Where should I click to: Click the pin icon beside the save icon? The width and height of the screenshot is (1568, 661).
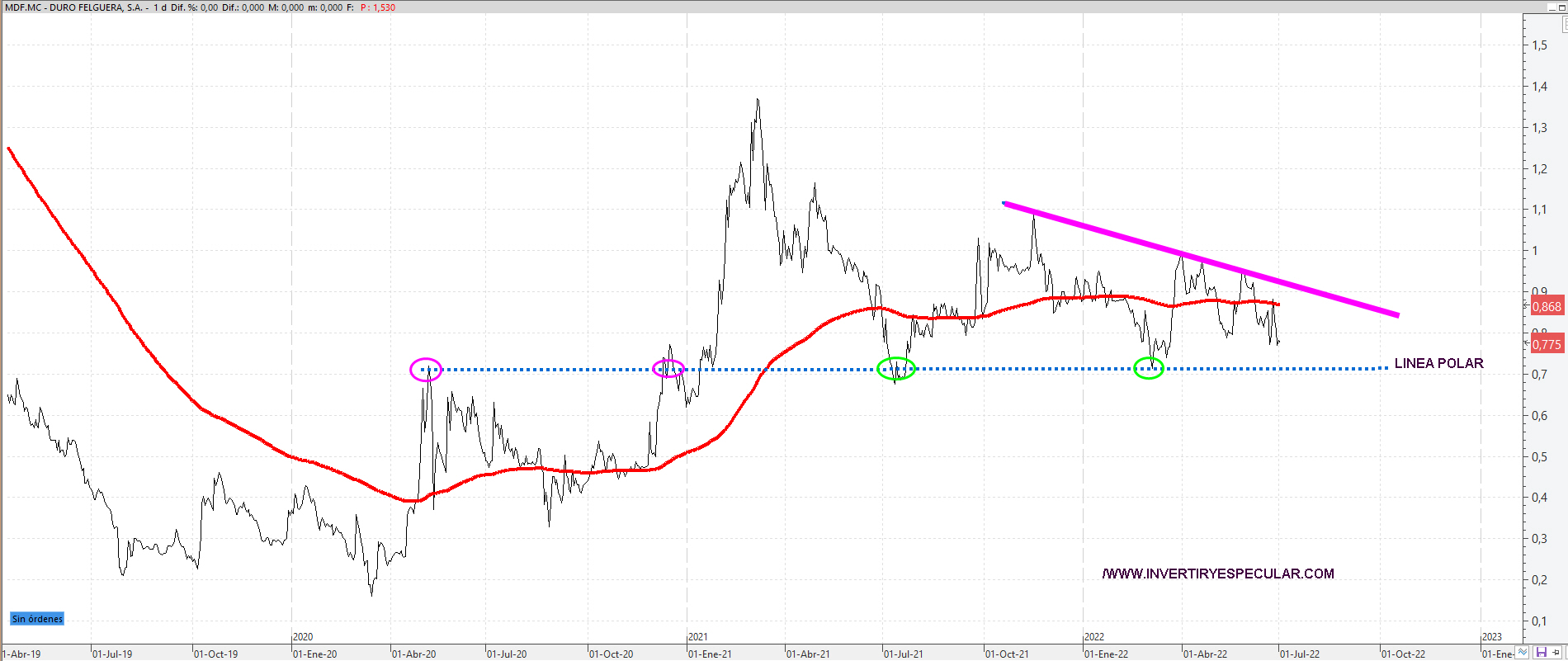pos(1557,653)
